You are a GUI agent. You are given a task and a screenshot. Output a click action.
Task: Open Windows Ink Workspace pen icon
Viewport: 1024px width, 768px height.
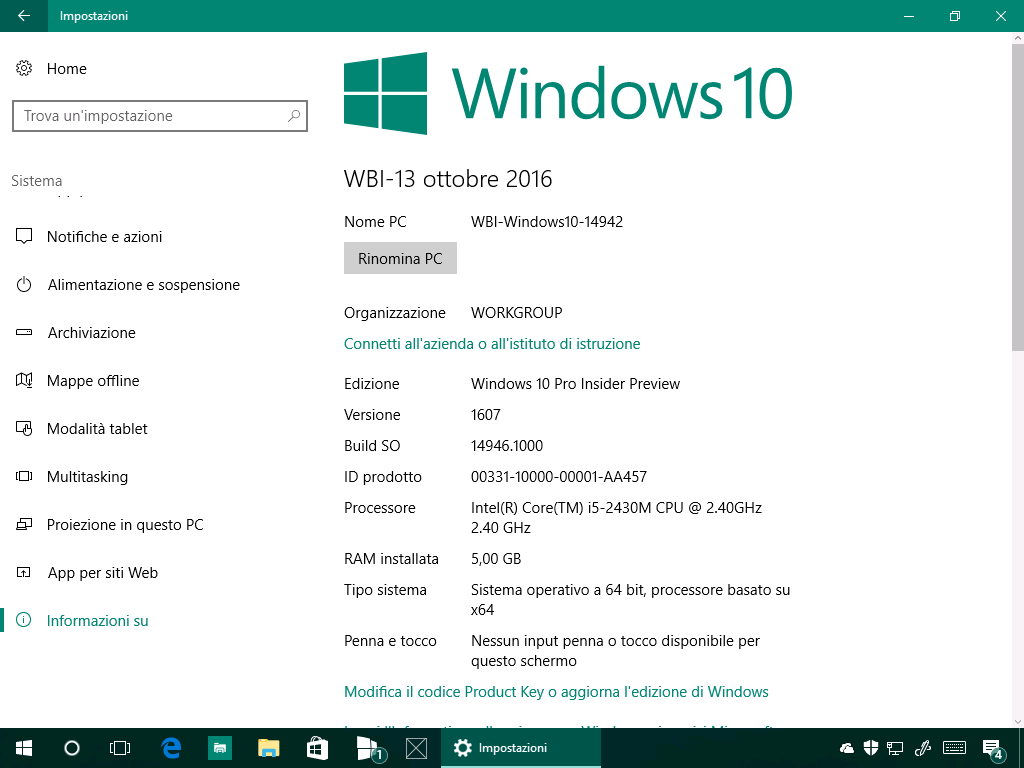pyautogui.click(x=923, y=748)
